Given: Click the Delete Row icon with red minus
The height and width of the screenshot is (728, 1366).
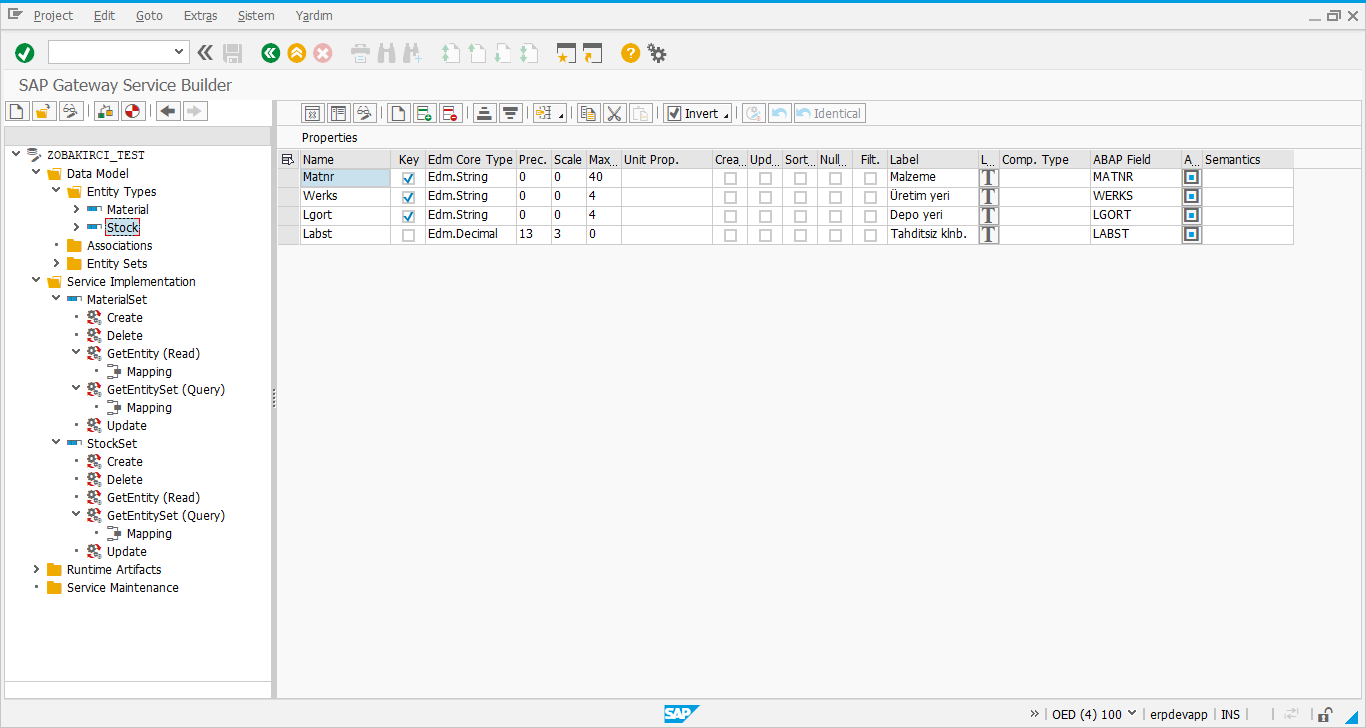Looking at the screenshot, I should pyautogui.click(x=450, y=113).
